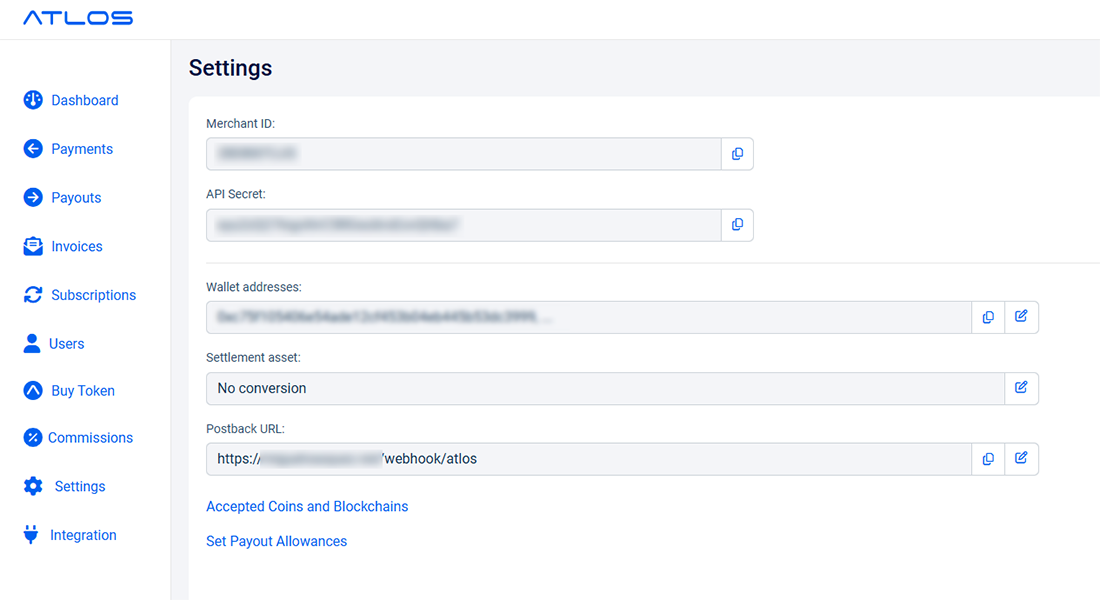View Commissions in sidebar

point(90,438)
